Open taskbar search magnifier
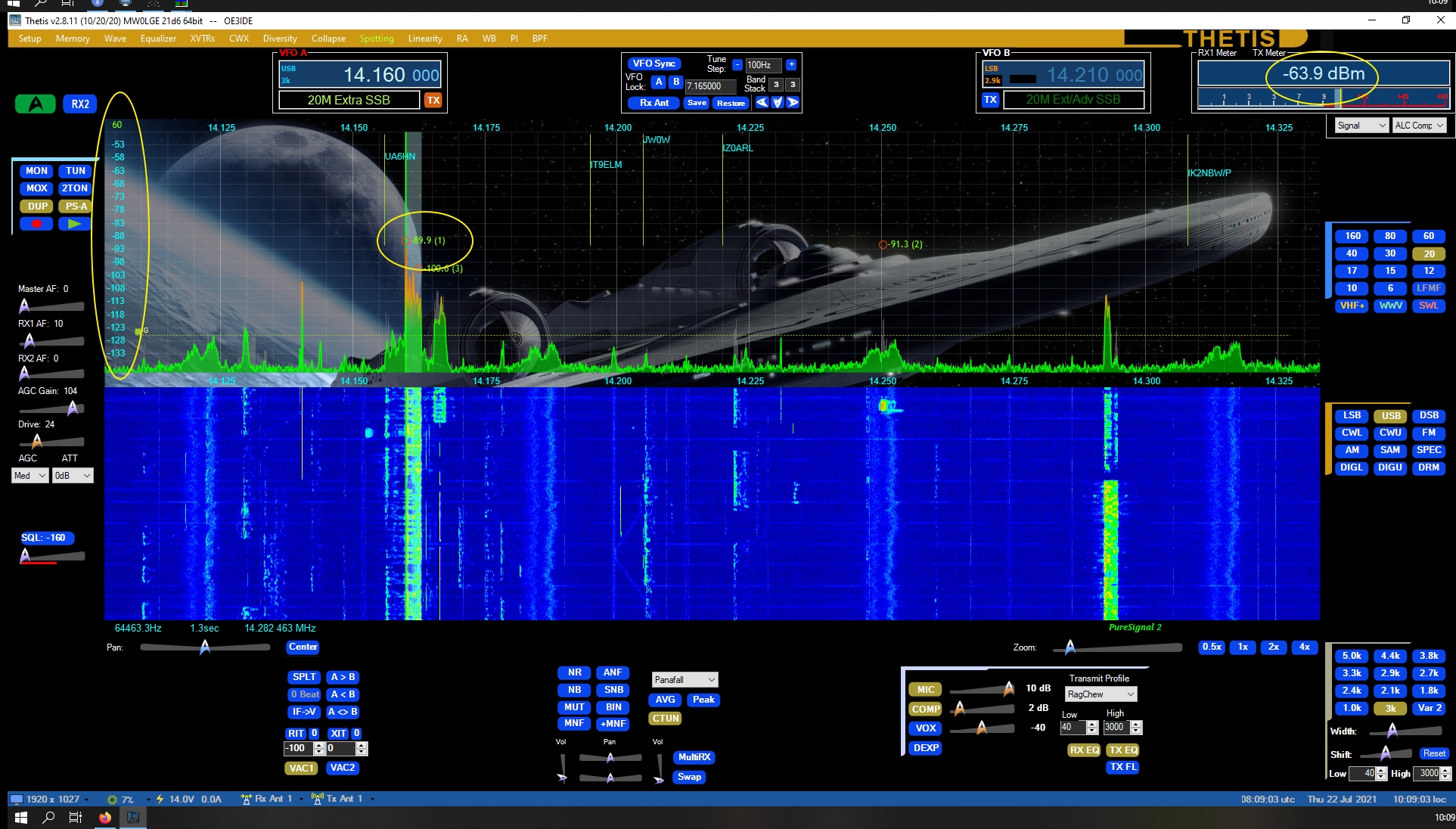Screen dimensions: 1456x829 tap(48, 817)
